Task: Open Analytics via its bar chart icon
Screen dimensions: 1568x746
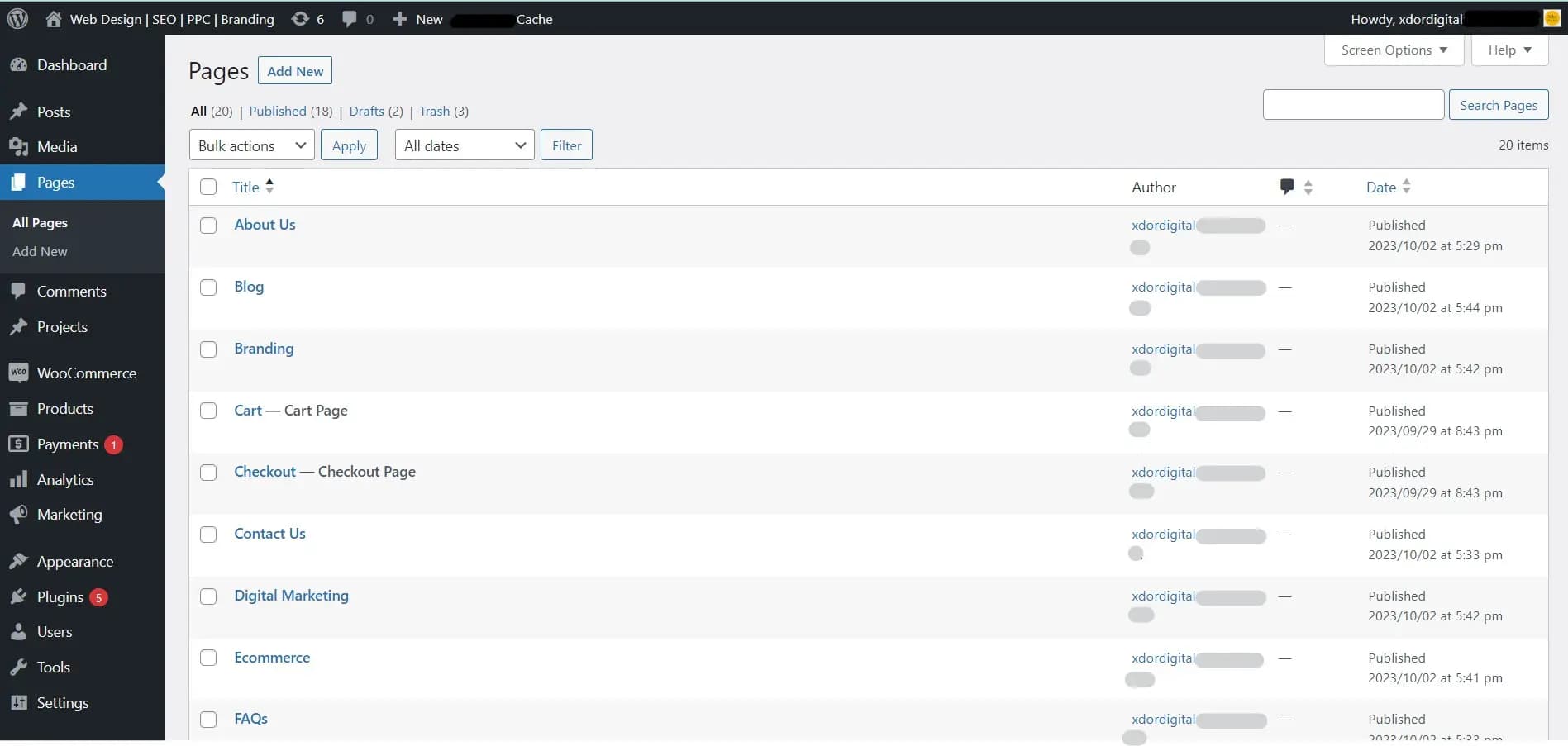Action: [18, 480]
